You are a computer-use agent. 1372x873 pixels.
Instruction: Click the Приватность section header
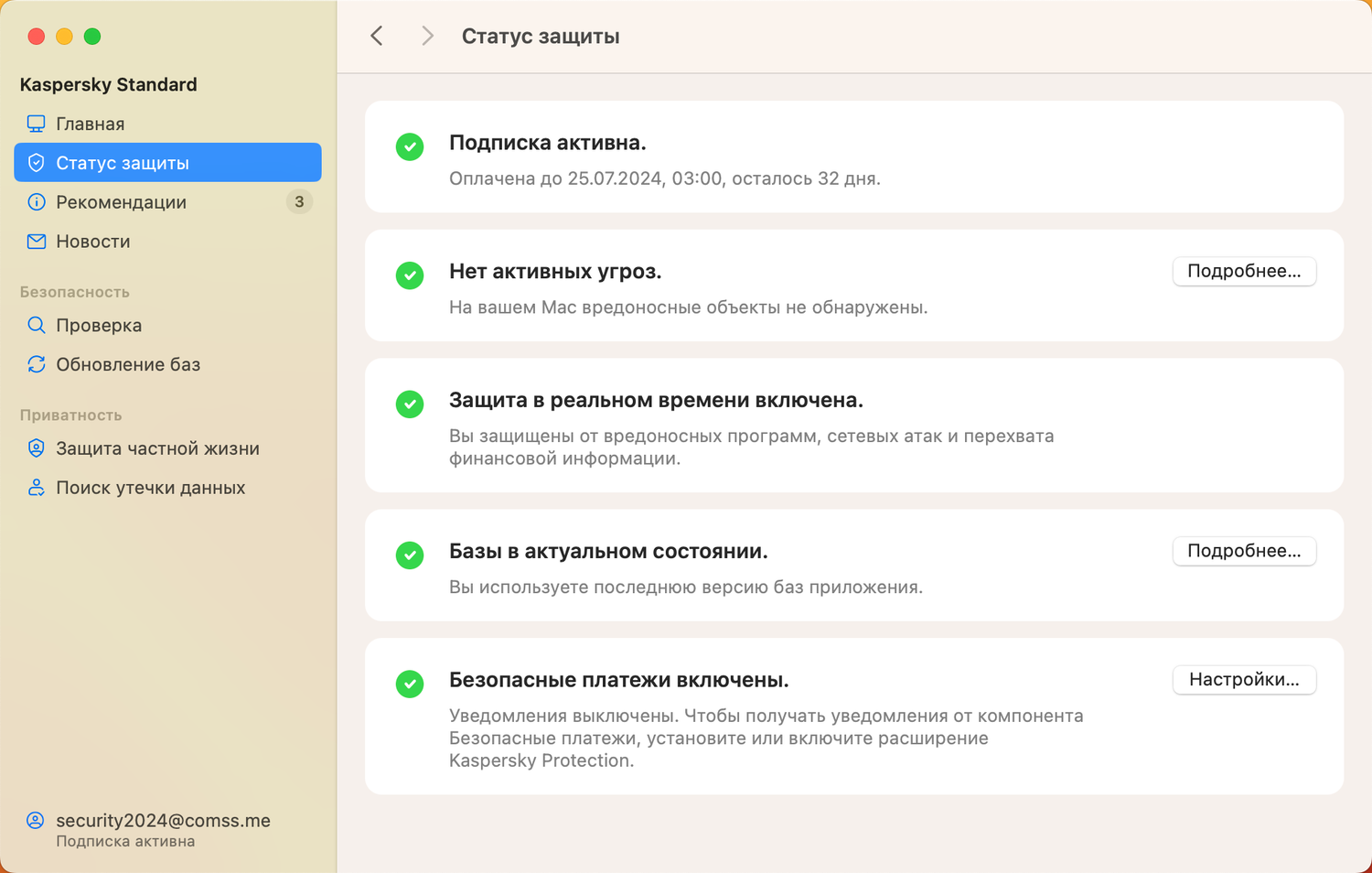click(x=71, y=415)
